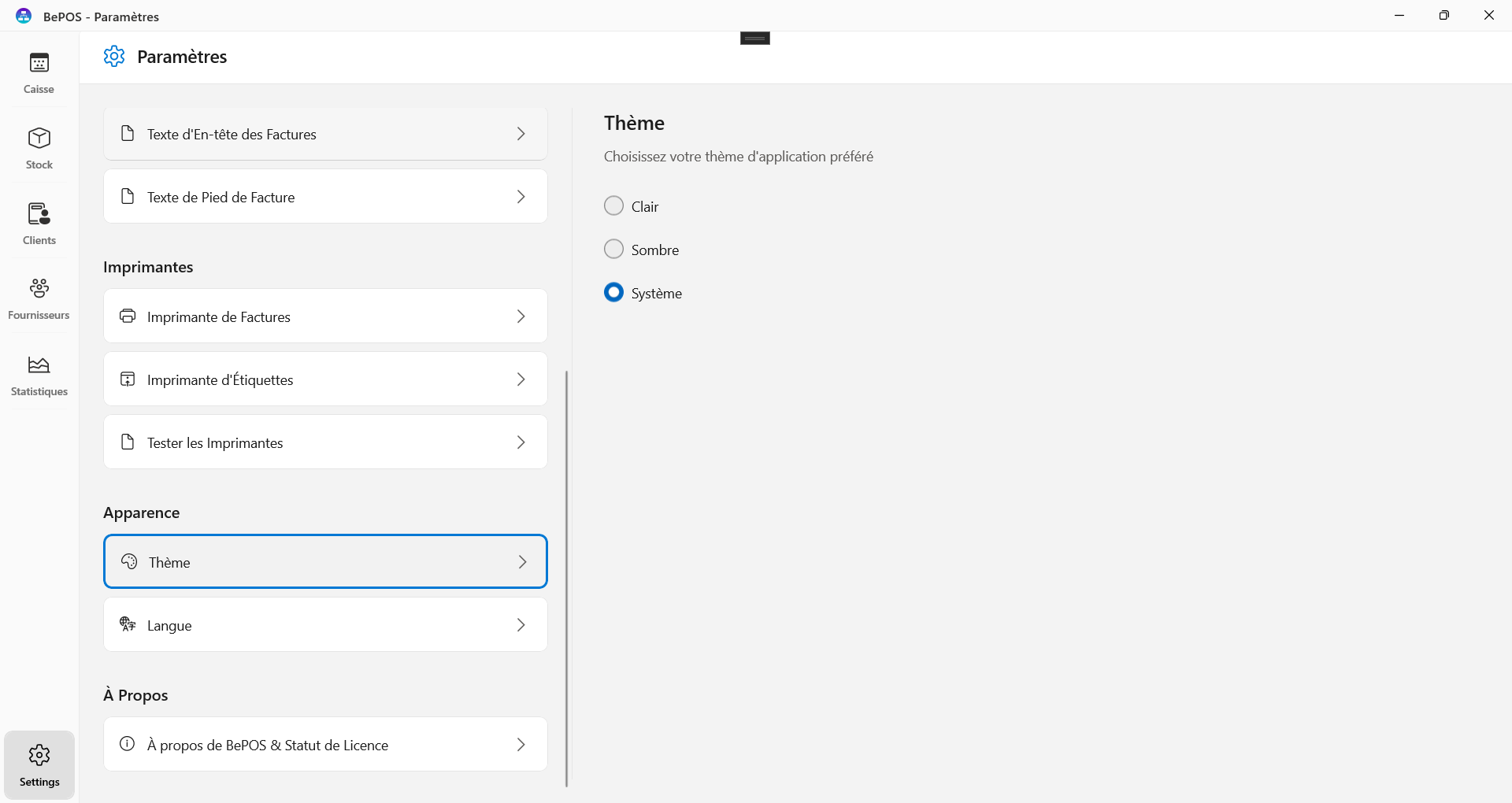Go to Stock box icon
Screen dimensions: 1512x803
pyautogui.click(x=39, y=139)
